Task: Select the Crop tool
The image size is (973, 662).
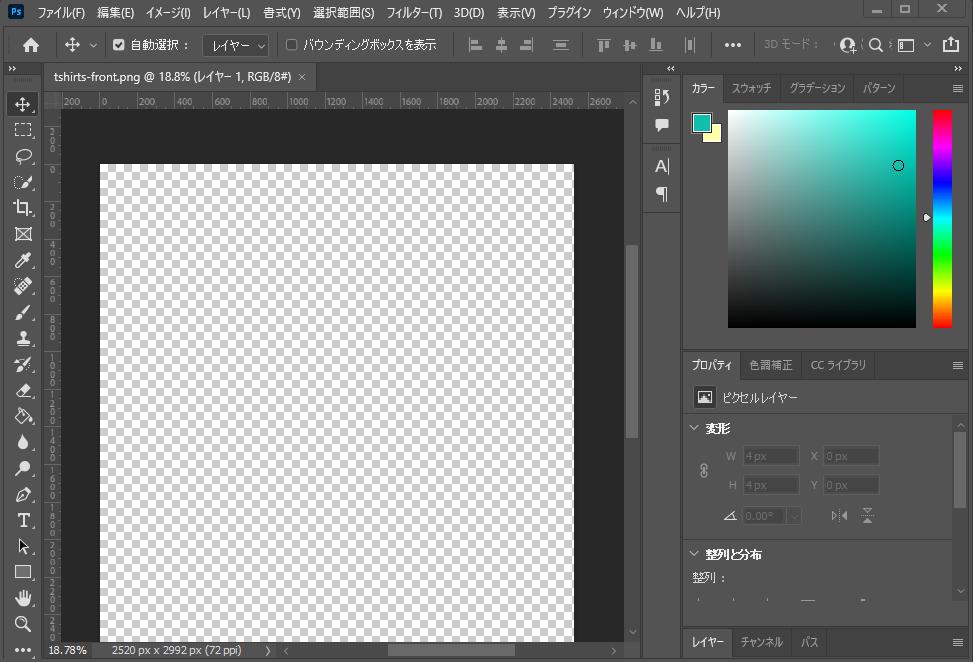Action: coord(23,208)
